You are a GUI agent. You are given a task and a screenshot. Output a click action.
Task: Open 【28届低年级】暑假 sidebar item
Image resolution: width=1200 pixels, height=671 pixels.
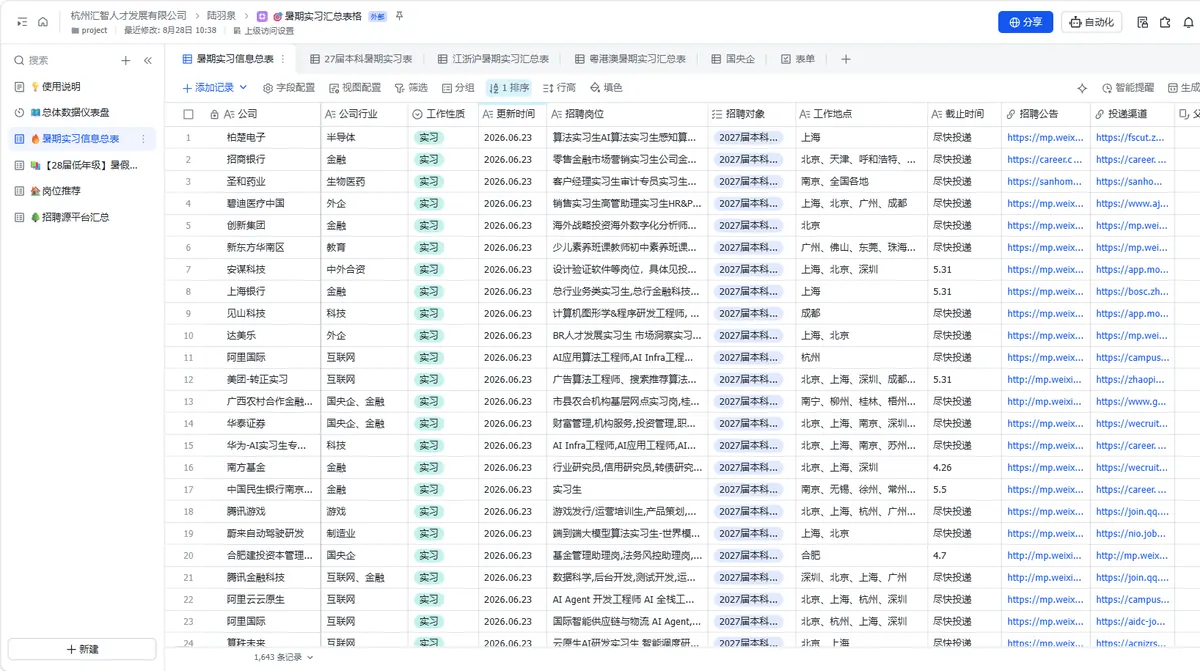[x=84, y=165]
